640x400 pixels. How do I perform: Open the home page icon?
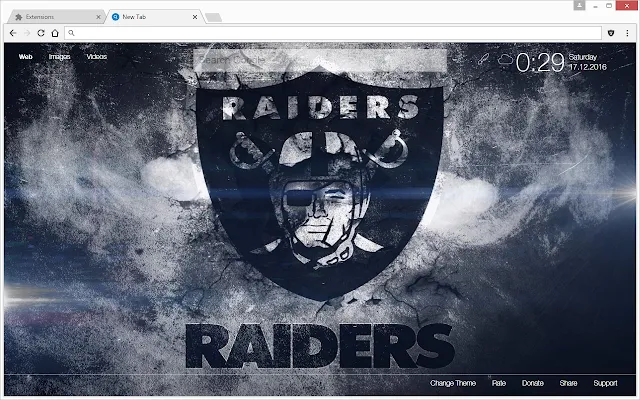coord(55,33)
